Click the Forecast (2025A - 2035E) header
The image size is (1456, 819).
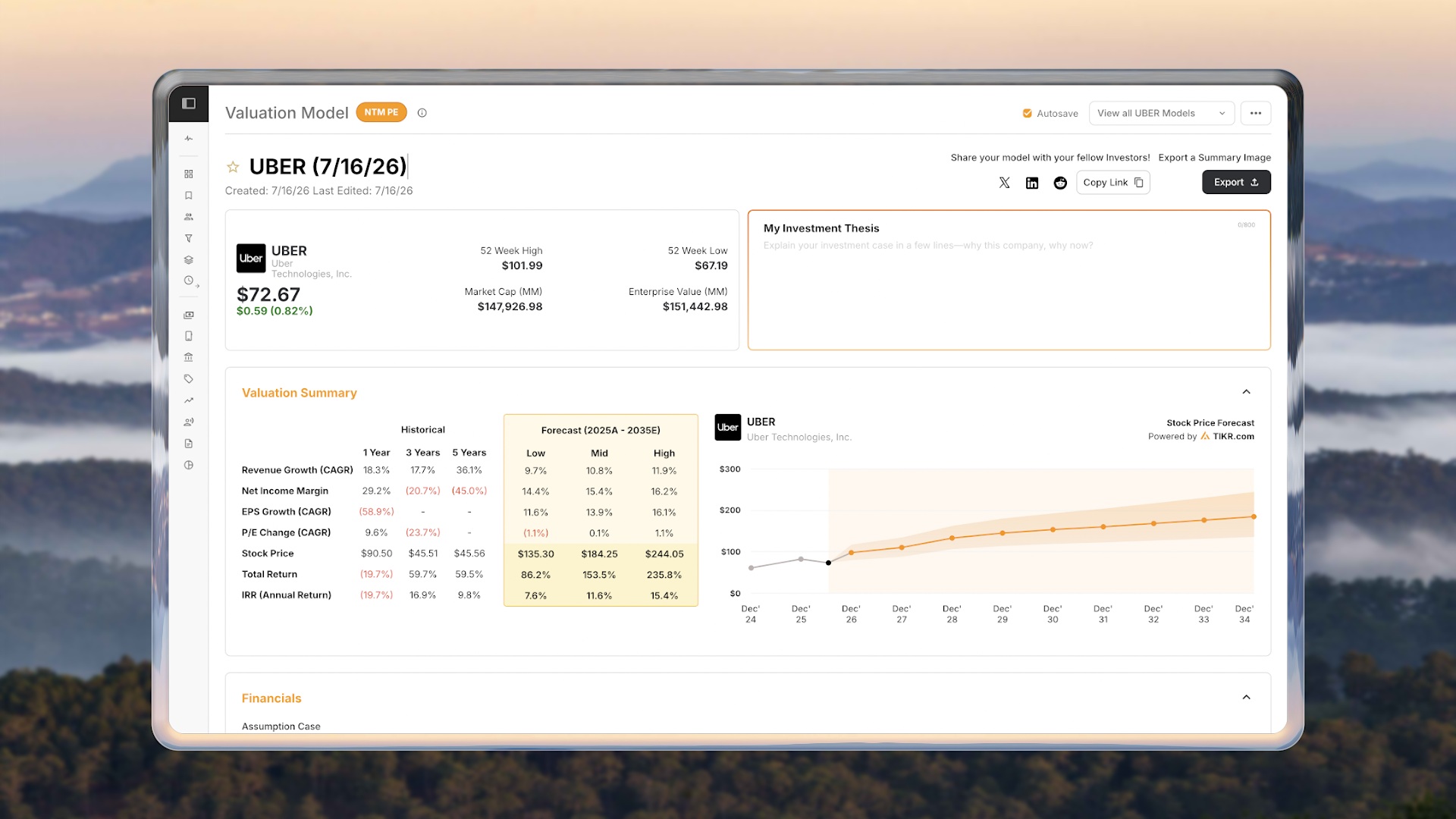[x=601, y=431]
